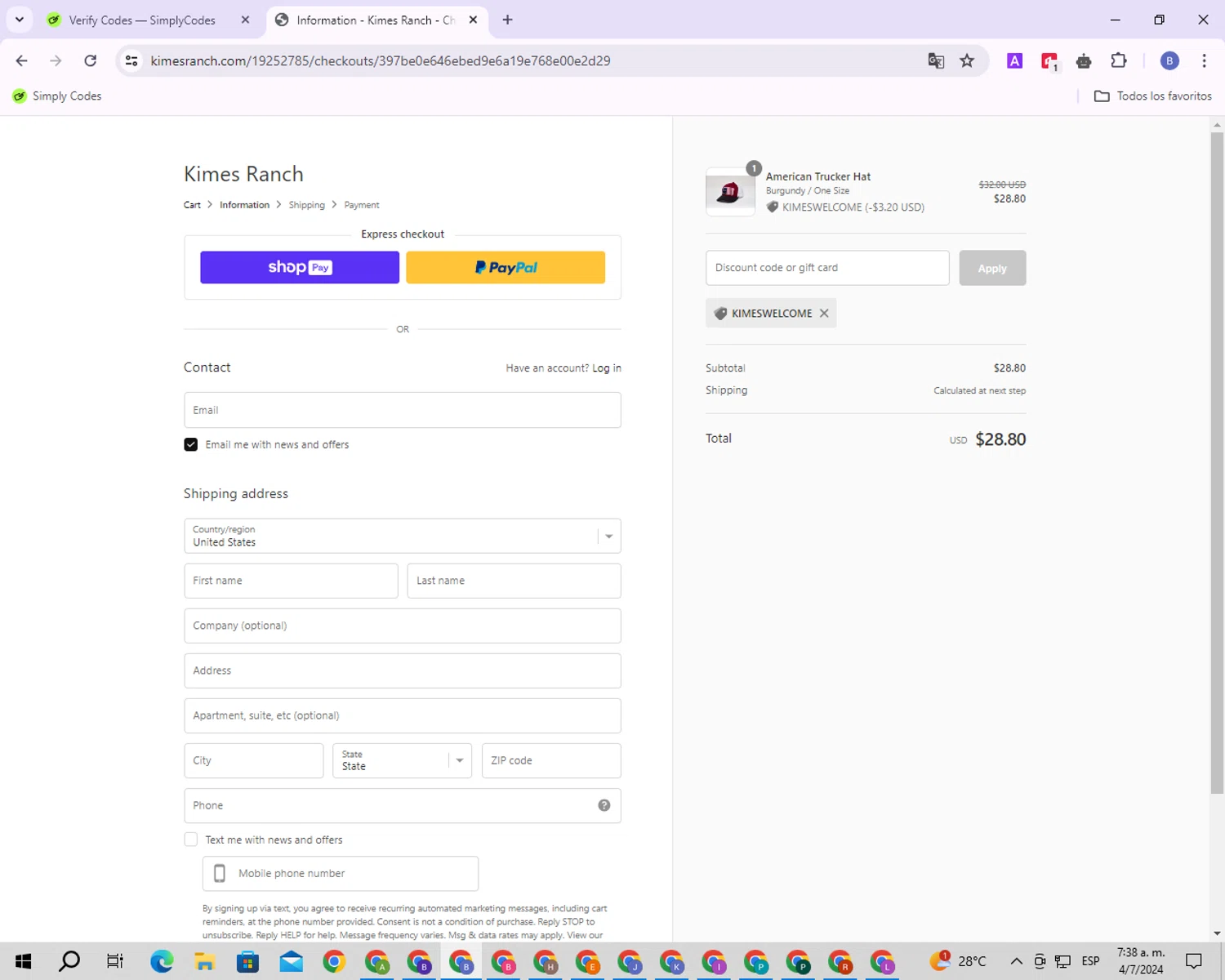The height and width of the screenshot is (980, 1225).
Task: Open Simply Codes bookmark
Action: point(57,96)
